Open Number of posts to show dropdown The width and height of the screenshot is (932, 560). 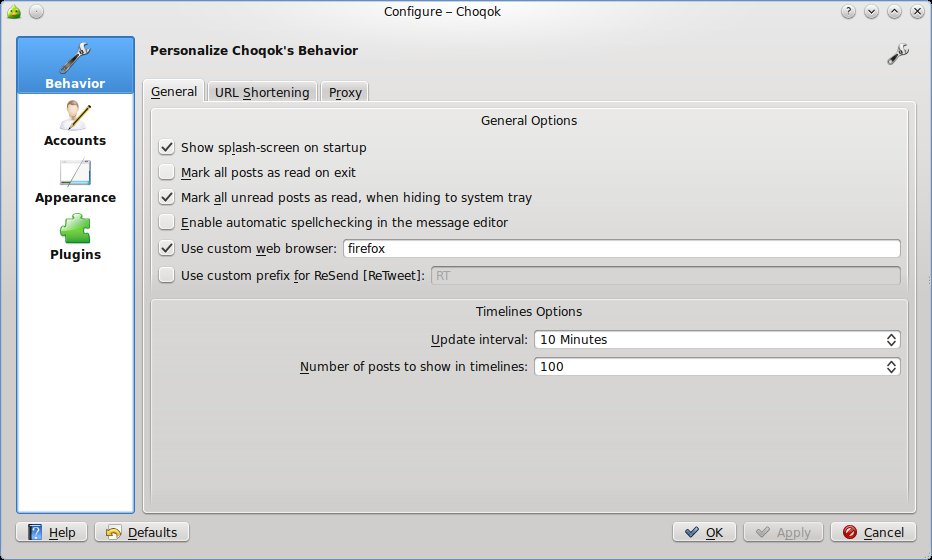tap(716, 367)
